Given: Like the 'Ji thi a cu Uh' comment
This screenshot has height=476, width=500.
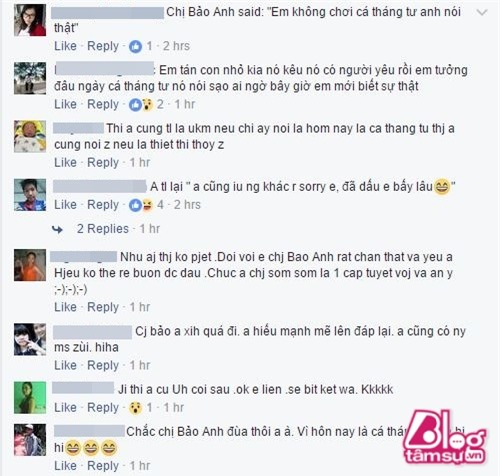Looking at the screenshot, I should coord(65,407).
